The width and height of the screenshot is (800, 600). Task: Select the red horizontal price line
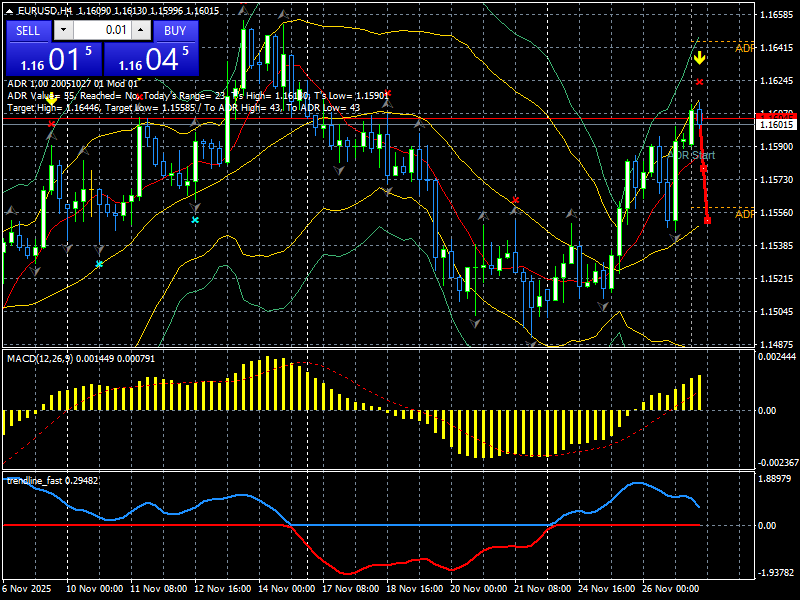point(378,118)
